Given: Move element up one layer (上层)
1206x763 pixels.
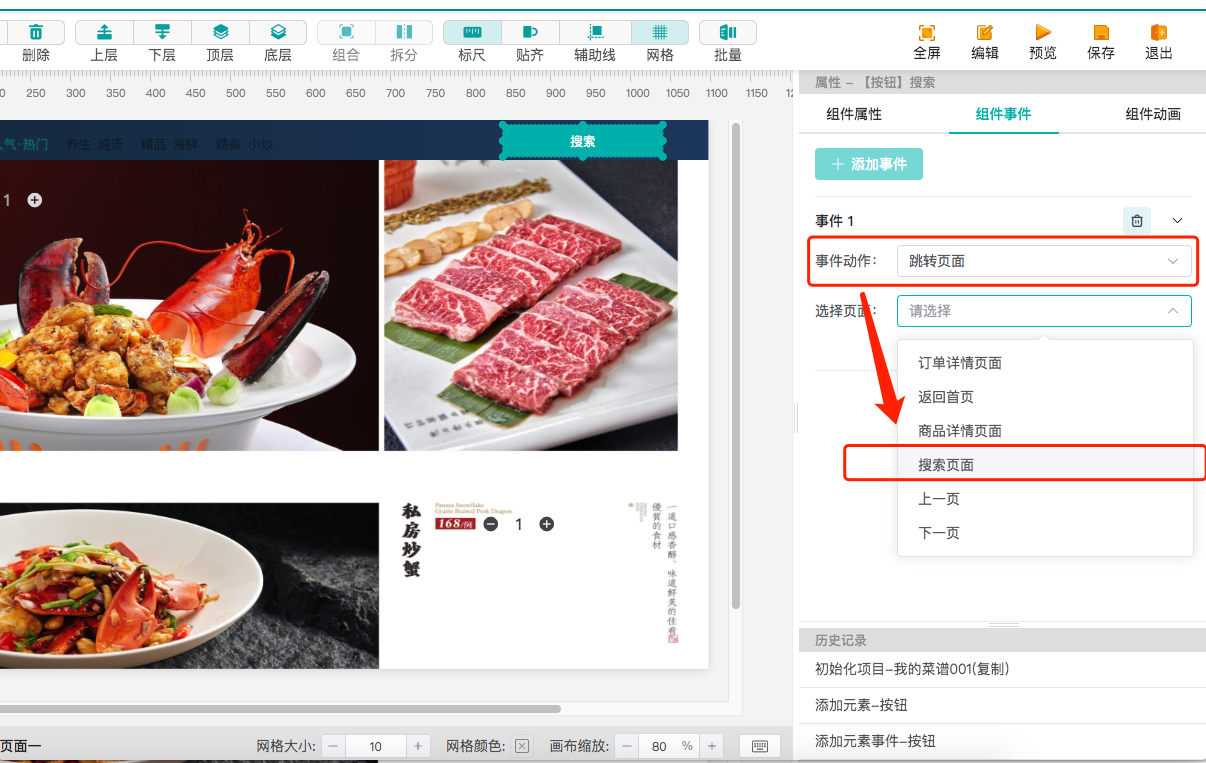Looking at the screenshot, I should point(104,33).
